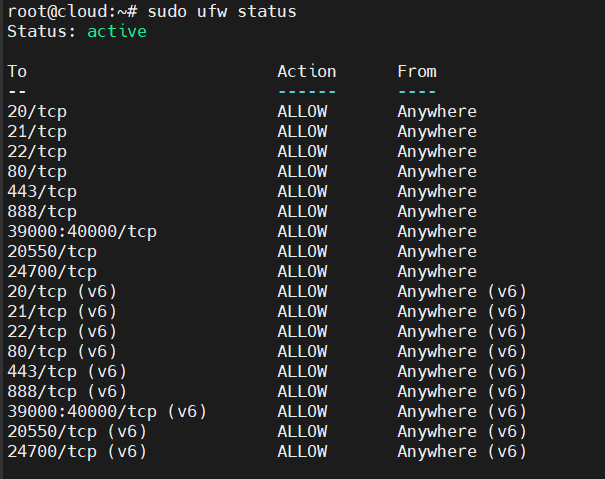Image resolution: width=605 pixels, height=479 pixels.
Task: Click the 443/tcp entry without v6
Action: (x=42, y=192)
